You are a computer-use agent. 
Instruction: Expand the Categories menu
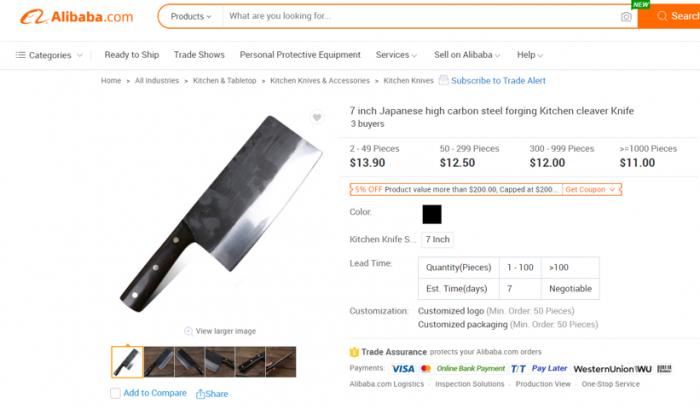coord(44,55)
